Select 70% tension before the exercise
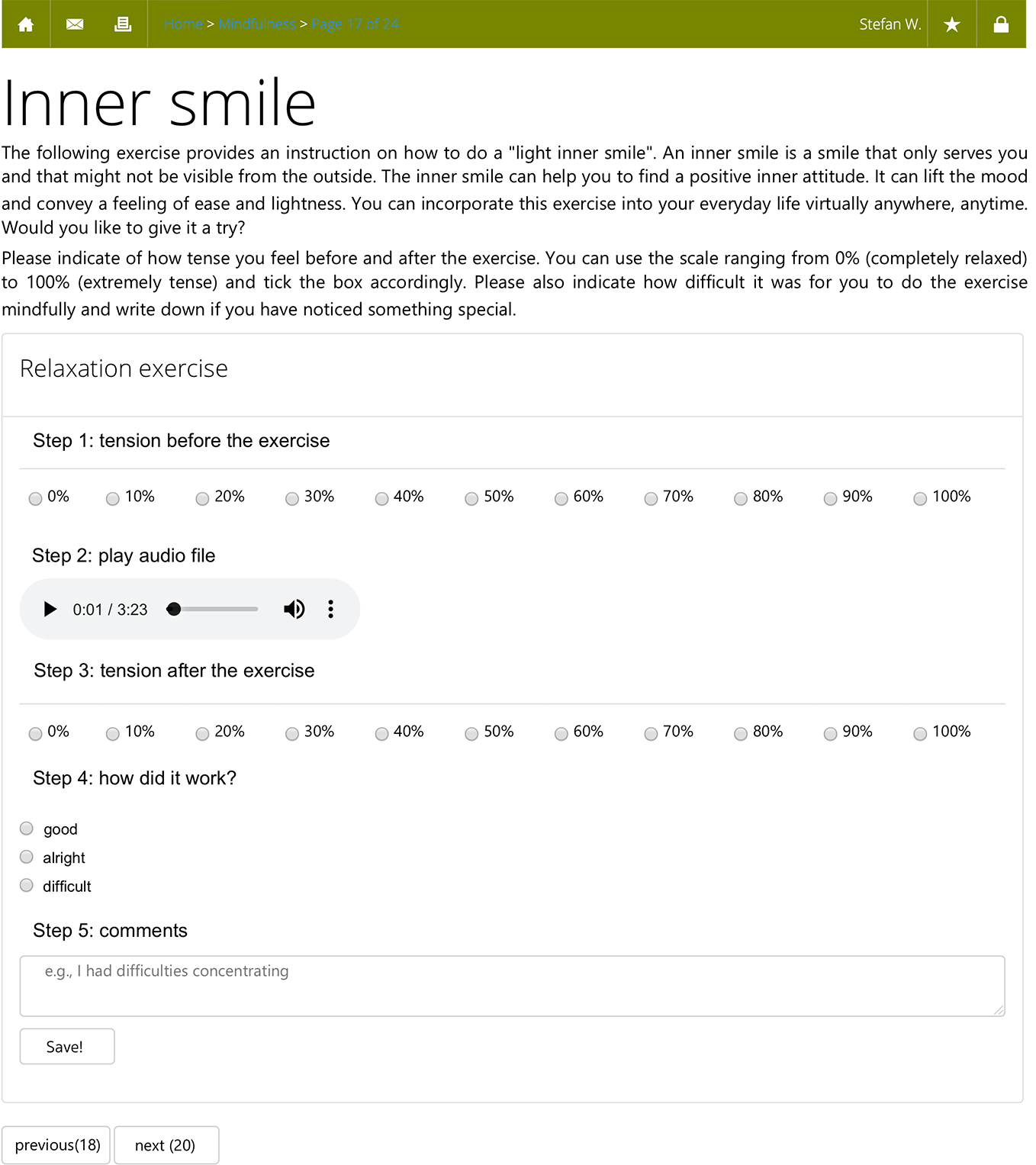The width and height of the screenshot is (1036, 1165). (651, 499)
